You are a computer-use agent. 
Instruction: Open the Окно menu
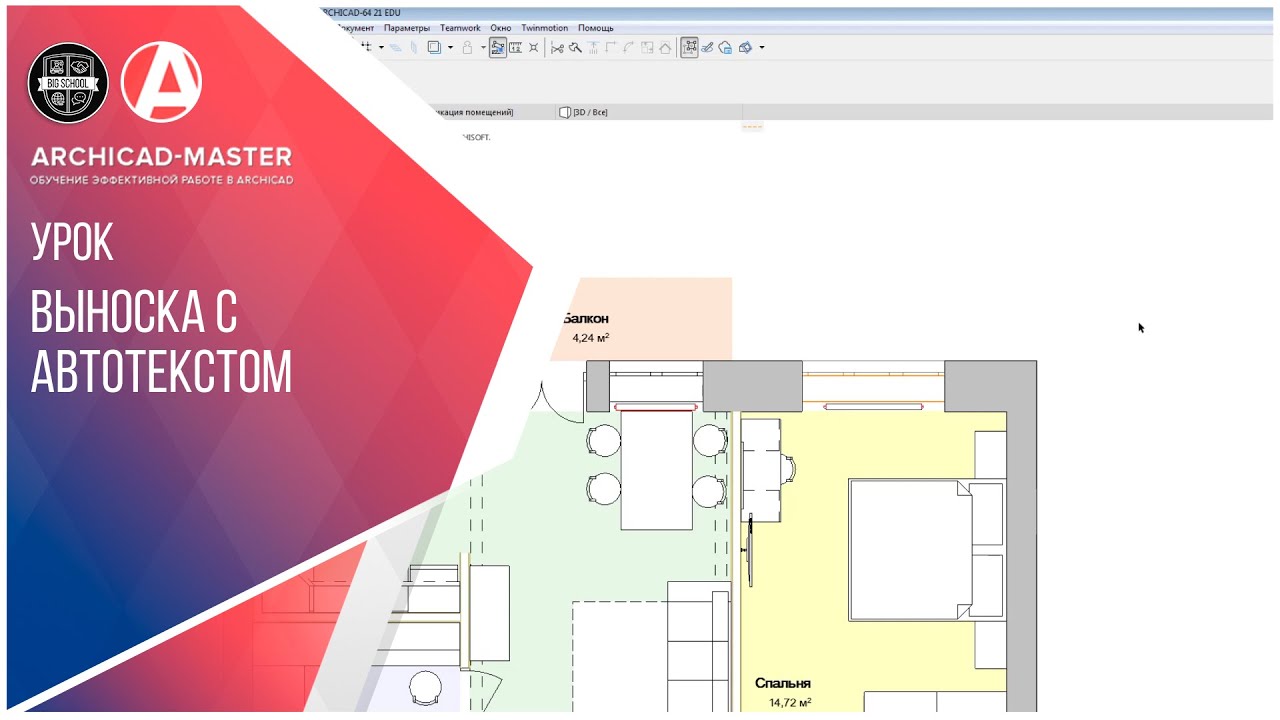tap(501, 28)
